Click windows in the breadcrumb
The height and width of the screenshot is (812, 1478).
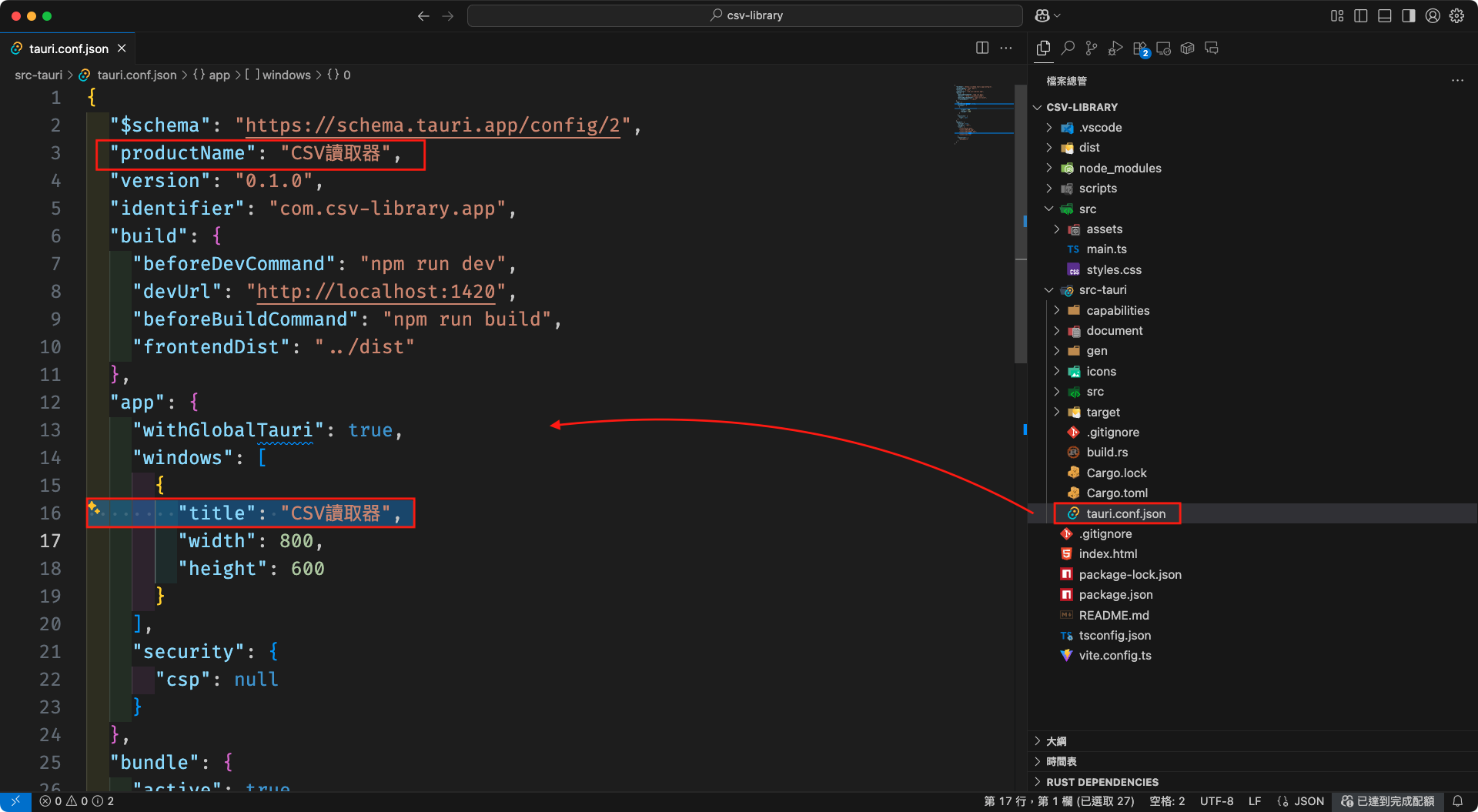click(286, 75)
